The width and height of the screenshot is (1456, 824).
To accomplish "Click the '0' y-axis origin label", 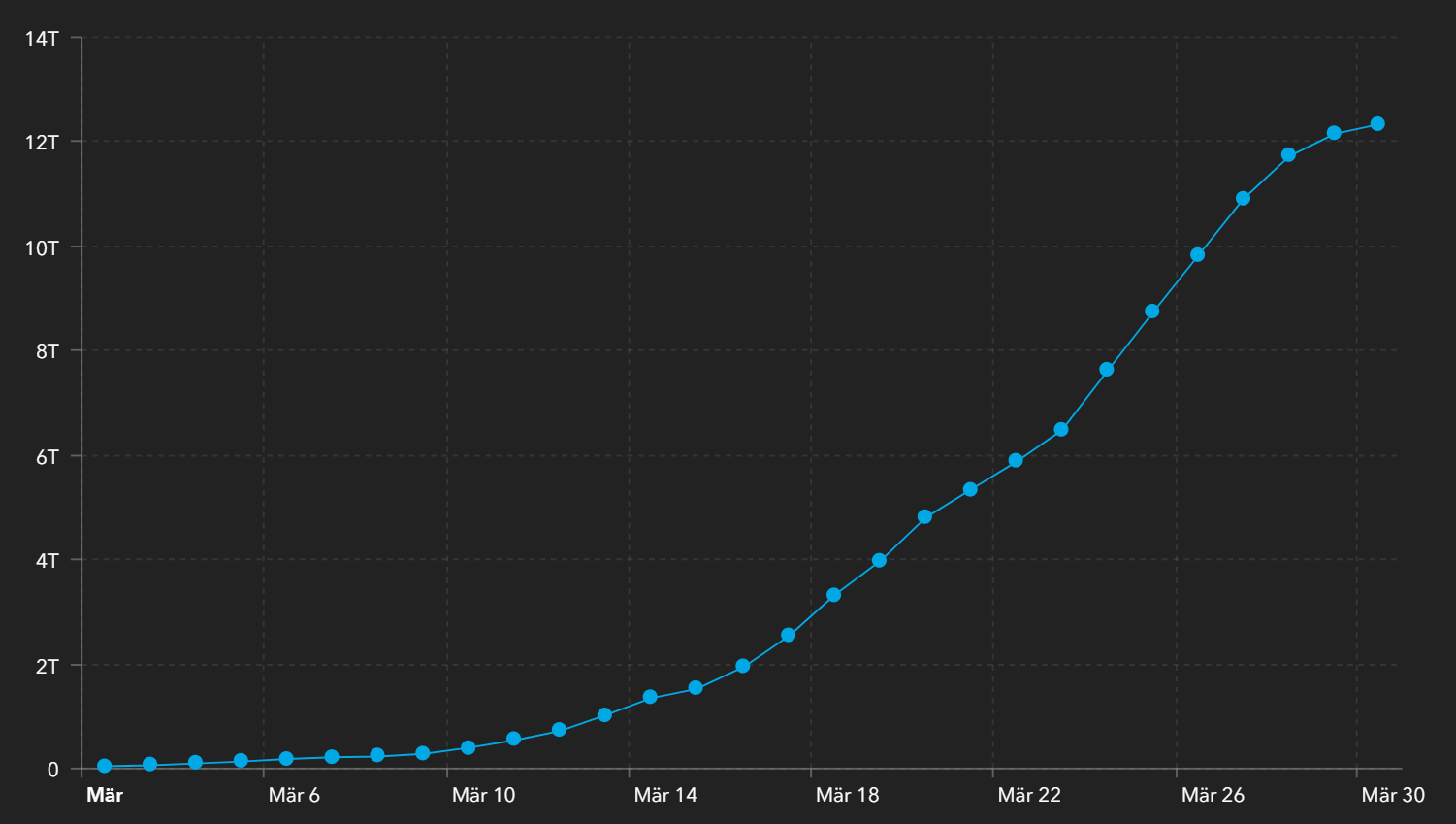I will click(53, 770).
